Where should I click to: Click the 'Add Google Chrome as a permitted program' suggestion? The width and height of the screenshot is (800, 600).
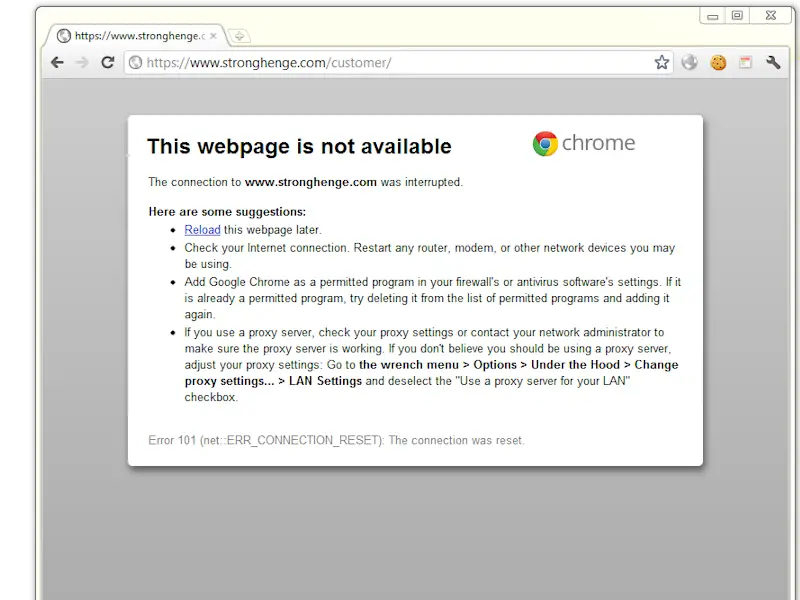coord(433,298)
